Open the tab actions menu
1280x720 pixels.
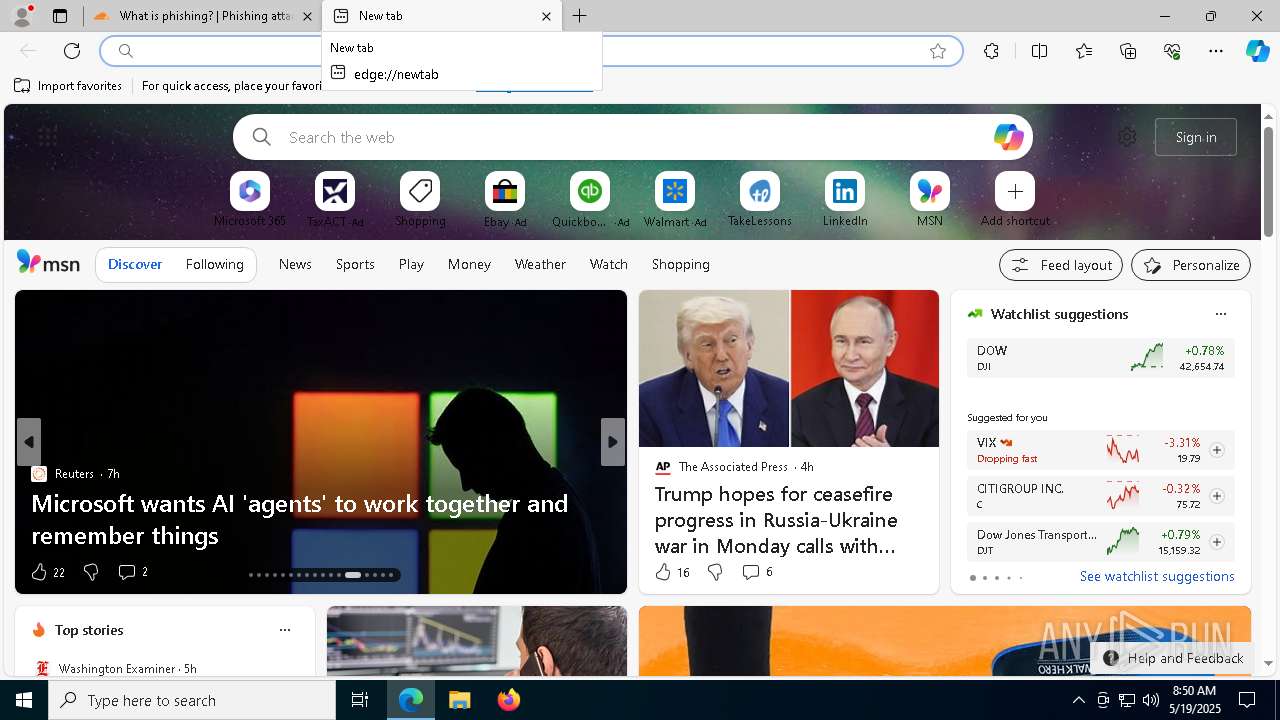[x=60, y=16]
